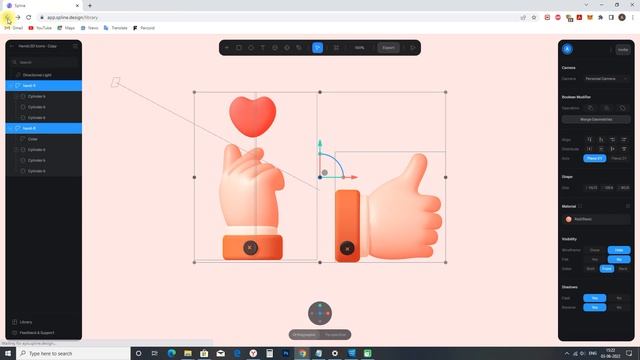Click the Windows Start button

point(8,353)
